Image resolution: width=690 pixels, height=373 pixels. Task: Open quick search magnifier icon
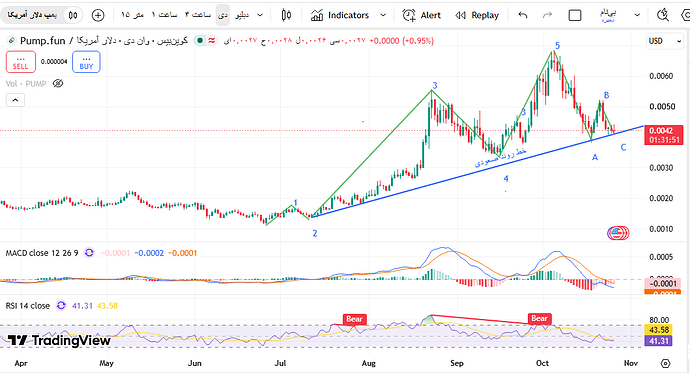point(663,15)
